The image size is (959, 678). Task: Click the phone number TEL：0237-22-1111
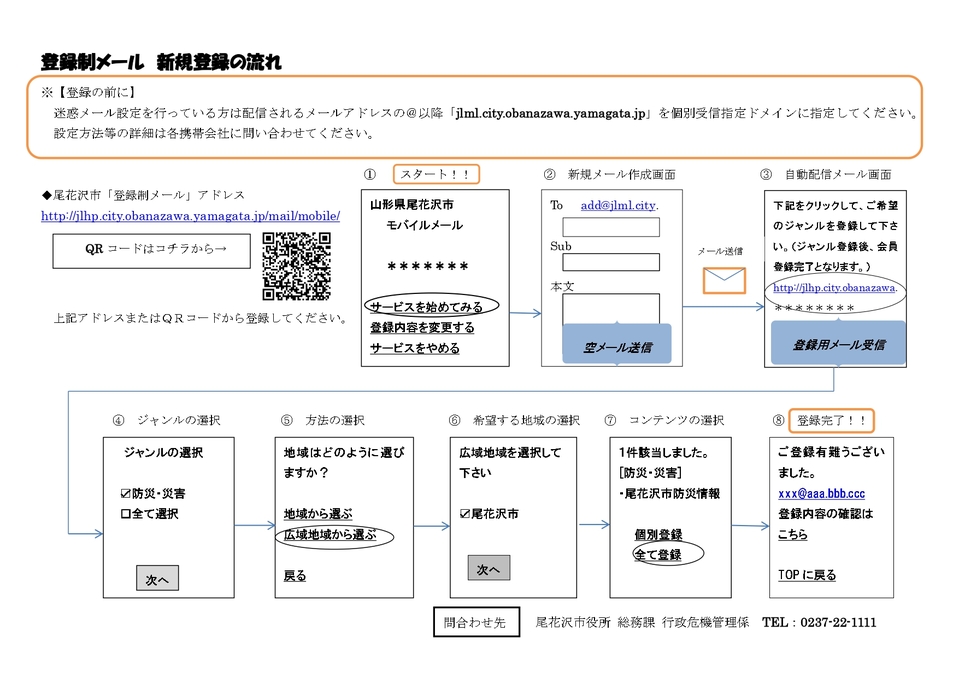[819, 622]
